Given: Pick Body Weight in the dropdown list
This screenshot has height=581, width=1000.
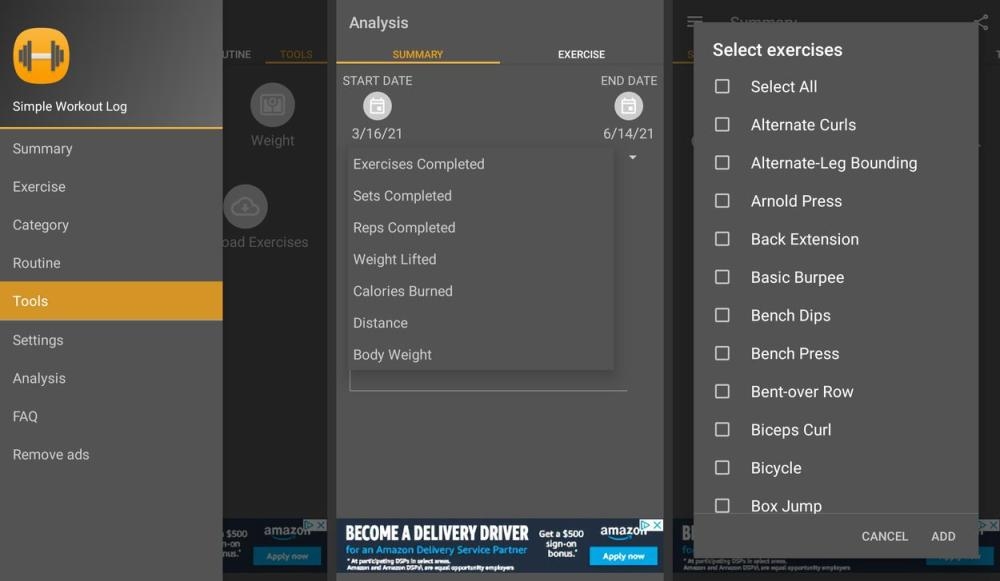Looking at the screenshot, I should coord(392,355).
